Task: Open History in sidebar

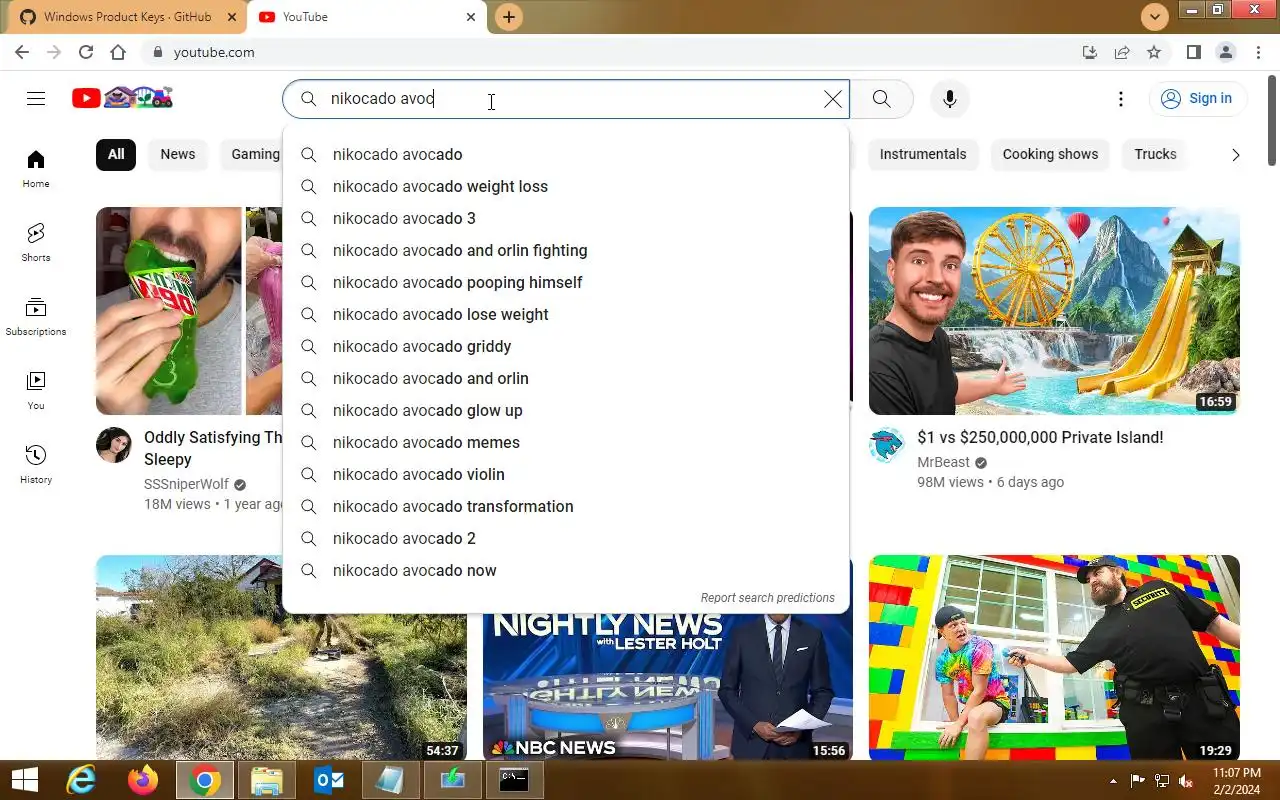Action: [36, 465]
